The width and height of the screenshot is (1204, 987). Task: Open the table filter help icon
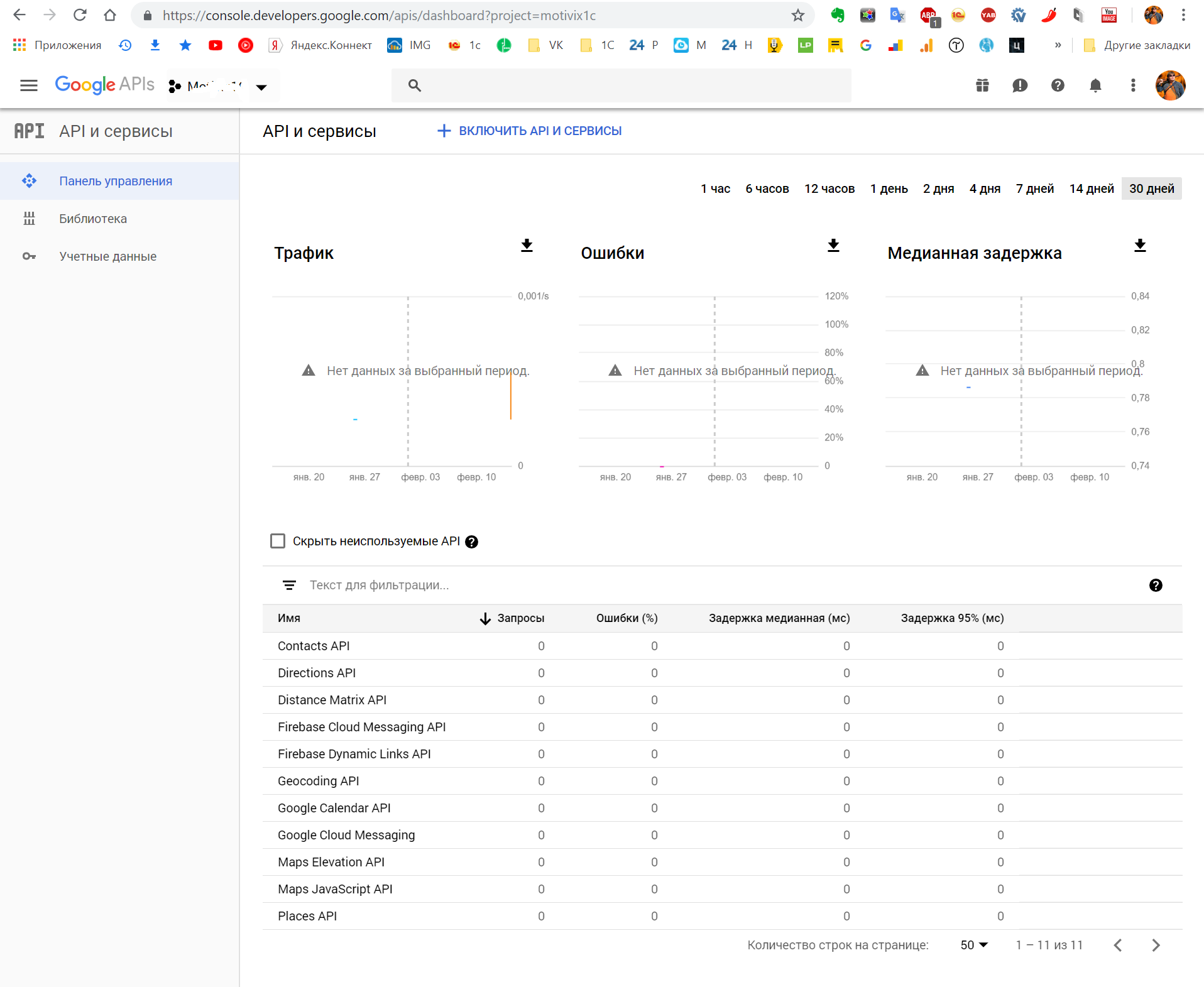coord(1155,586)
